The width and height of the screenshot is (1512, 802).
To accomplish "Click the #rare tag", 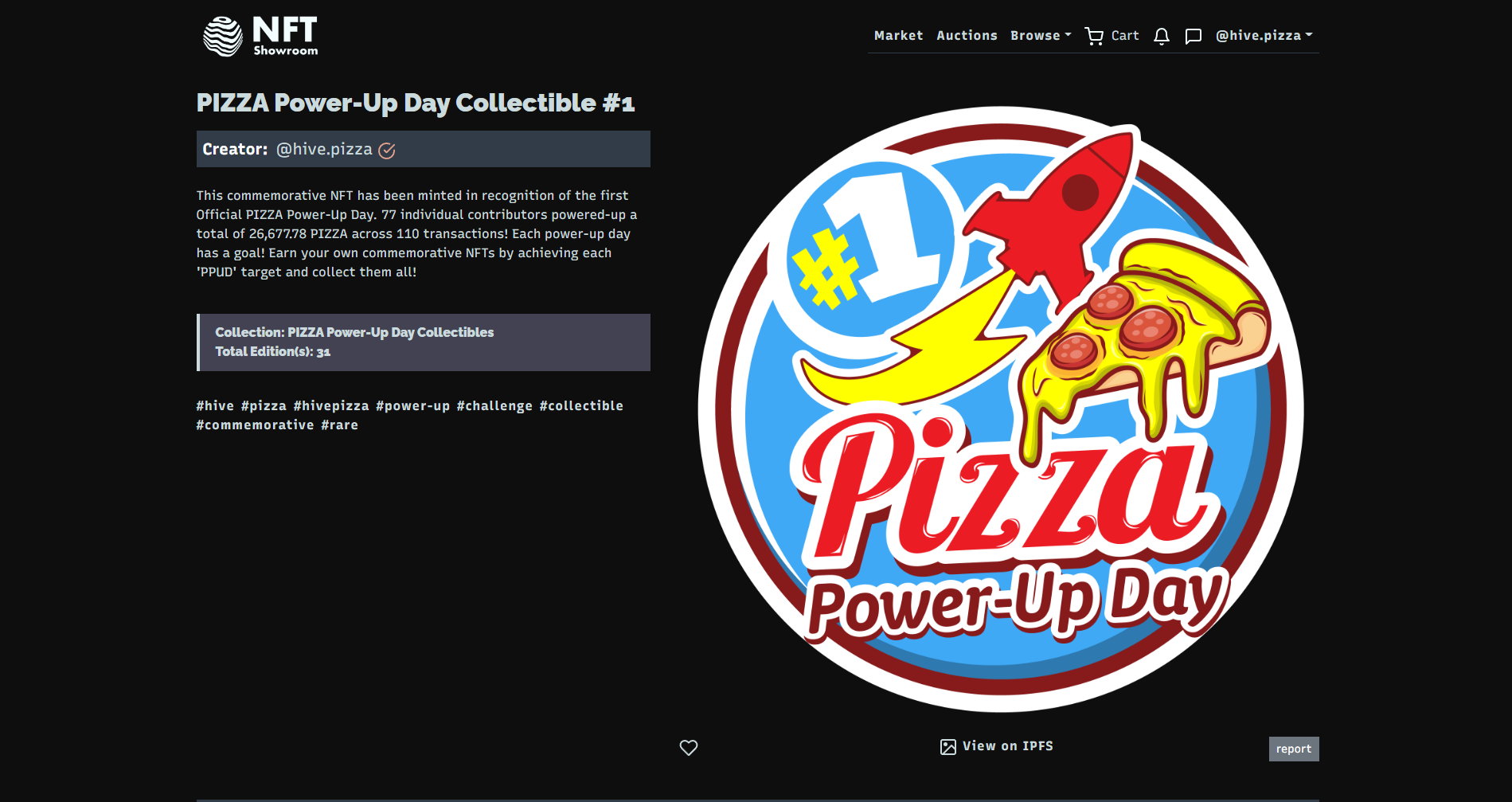I will click(339, 425).
